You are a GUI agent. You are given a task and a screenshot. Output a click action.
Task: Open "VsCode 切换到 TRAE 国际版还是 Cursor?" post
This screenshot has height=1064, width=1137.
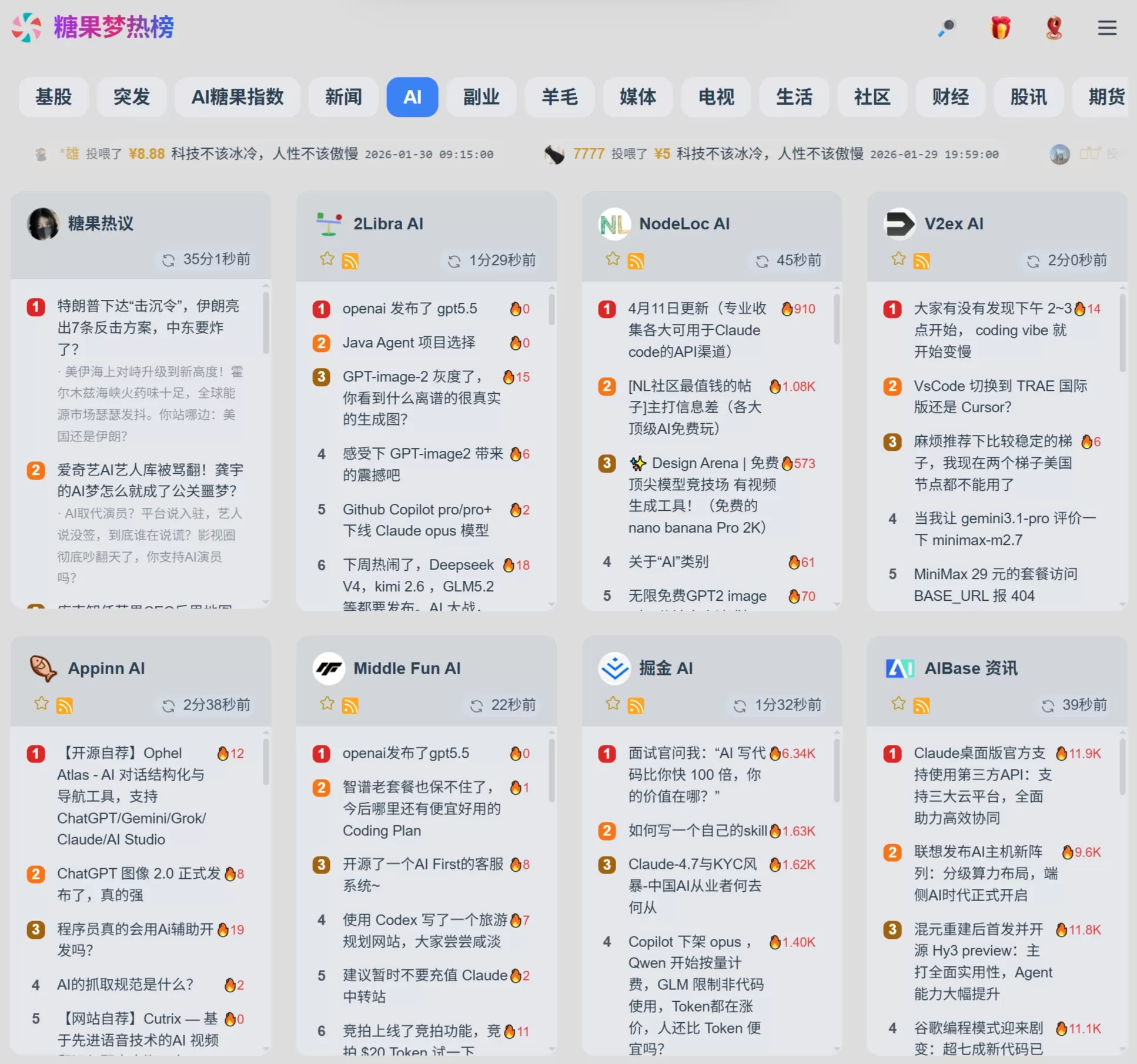coord(1000,397)
